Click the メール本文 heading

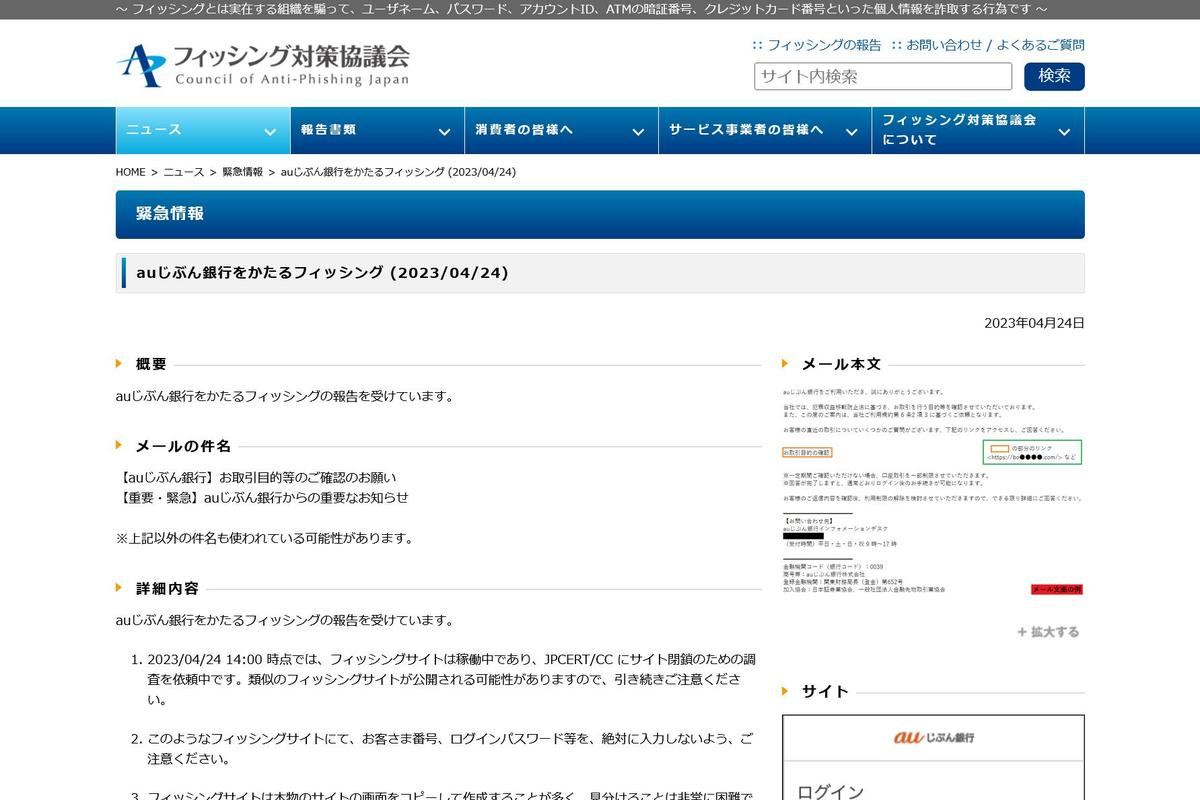[841, 364]
